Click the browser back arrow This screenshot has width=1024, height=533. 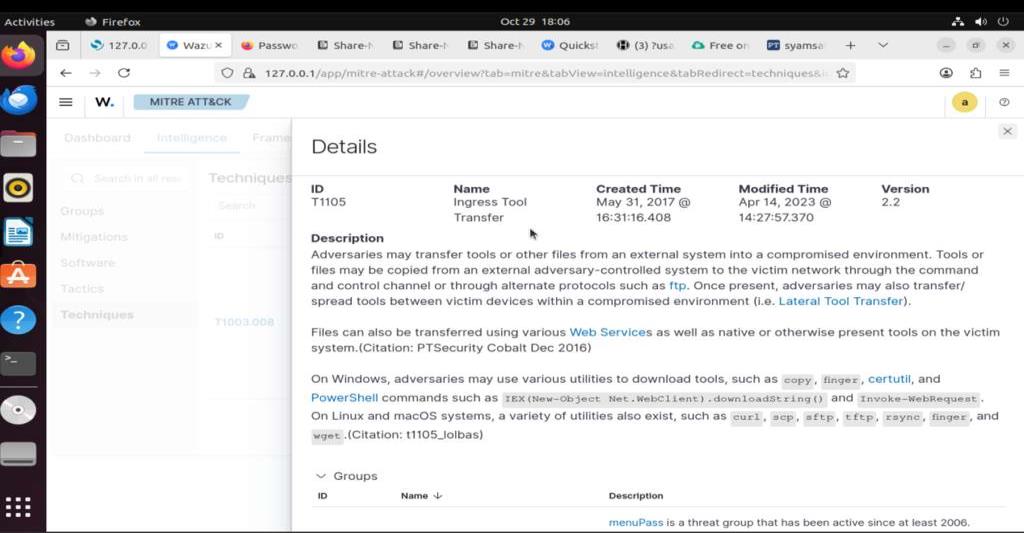[x=66, y=73]
